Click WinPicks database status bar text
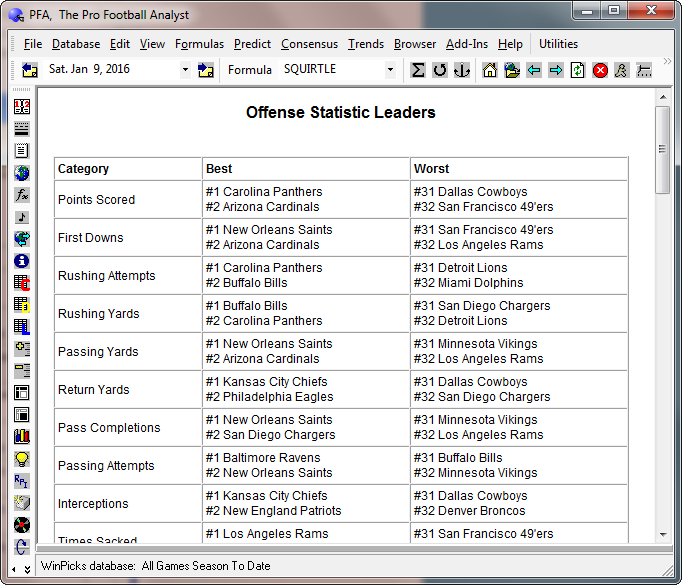This screenshot has height=585, width=682. 155,566
